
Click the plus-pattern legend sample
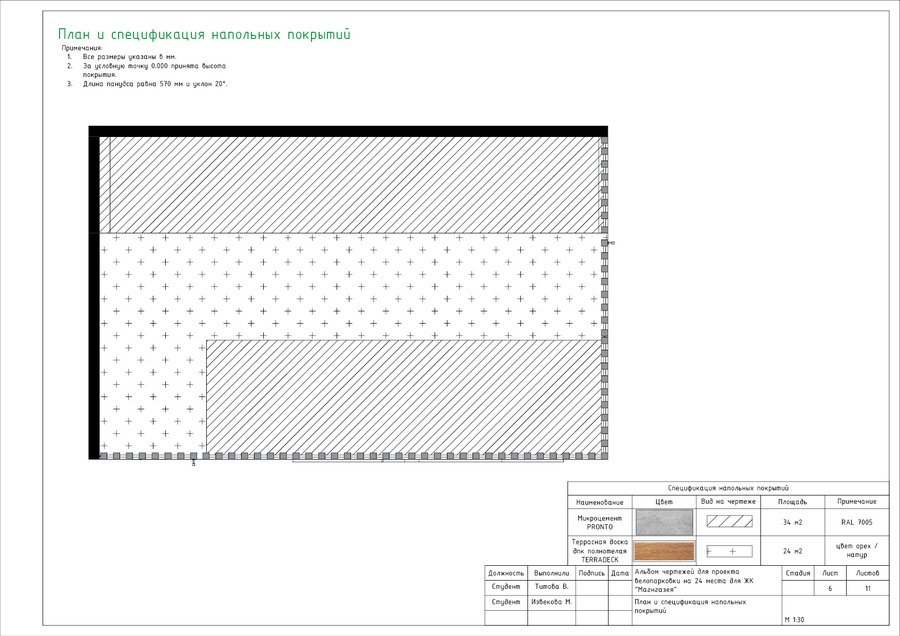coord(729,551)
